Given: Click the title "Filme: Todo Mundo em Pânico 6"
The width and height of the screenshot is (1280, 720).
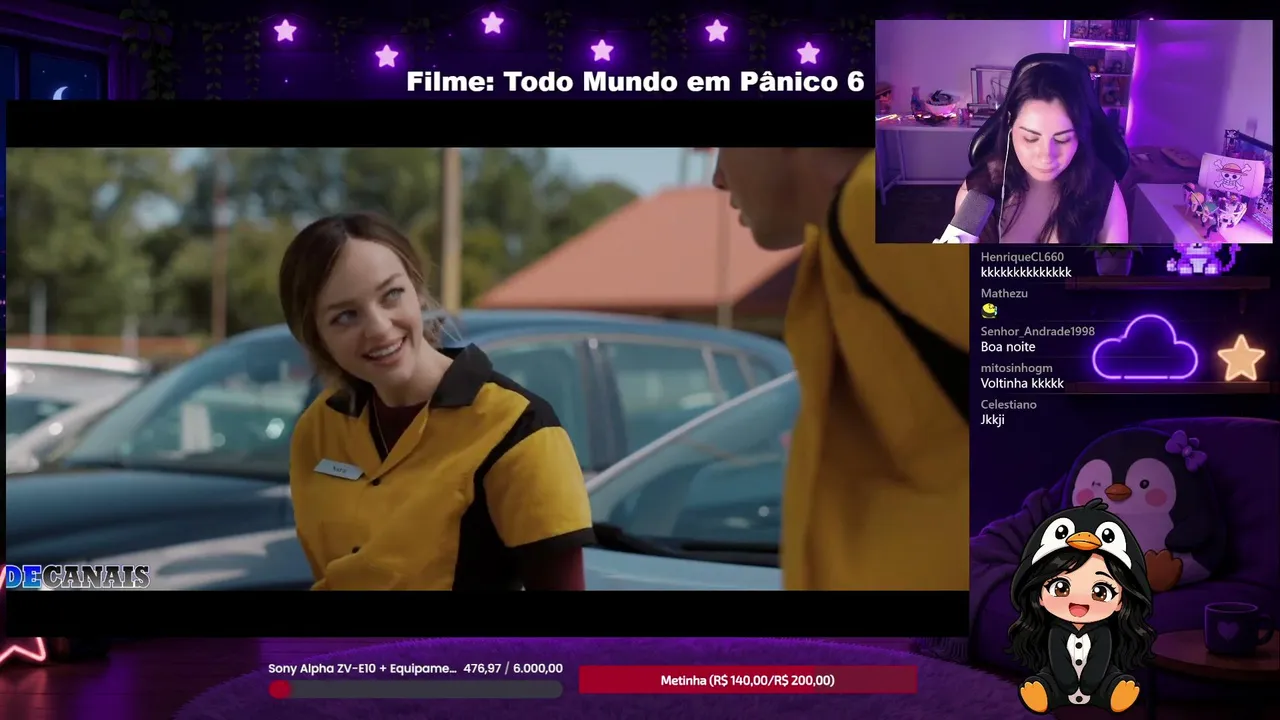Looking at the screenshot, I should 635,82.
